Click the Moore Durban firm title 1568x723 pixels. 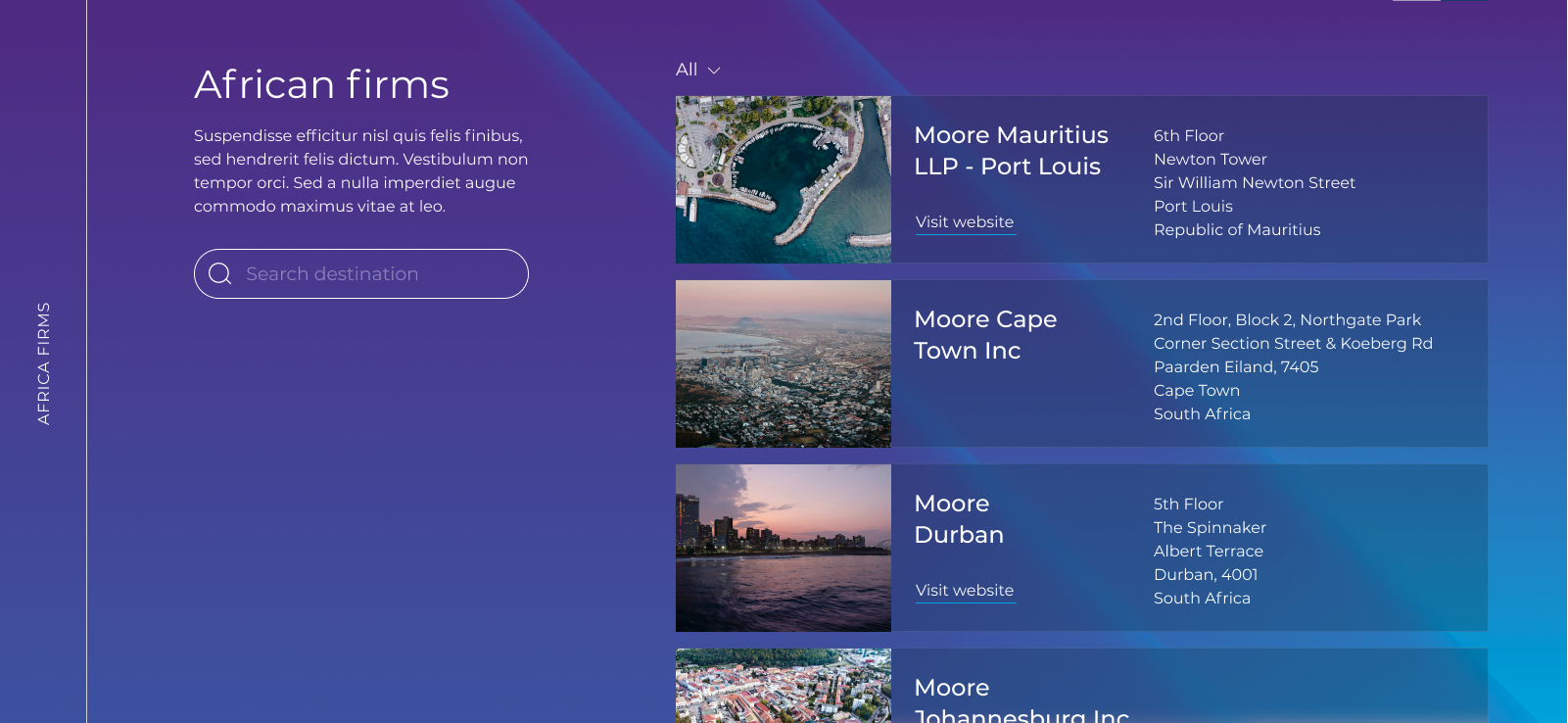coord(959,519)
